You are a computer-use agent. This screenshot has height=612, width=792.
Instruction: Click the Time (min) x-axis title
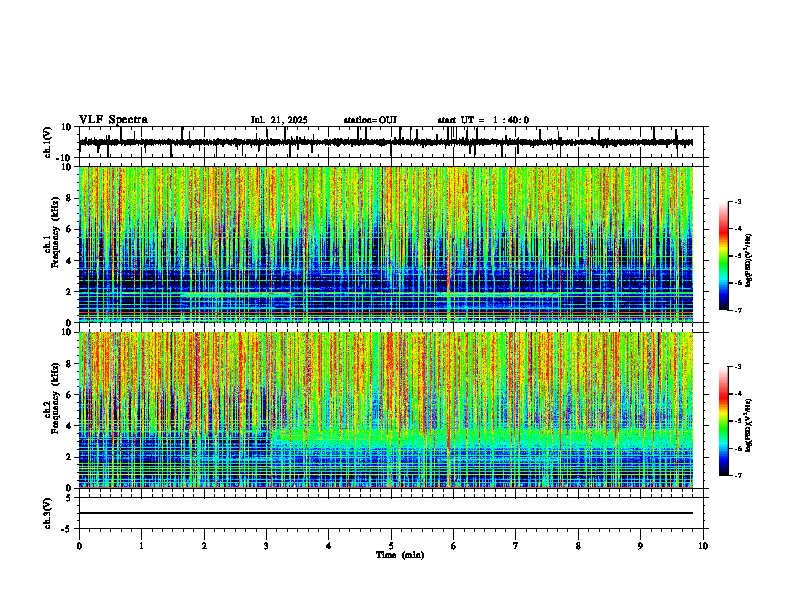[400, 555]
